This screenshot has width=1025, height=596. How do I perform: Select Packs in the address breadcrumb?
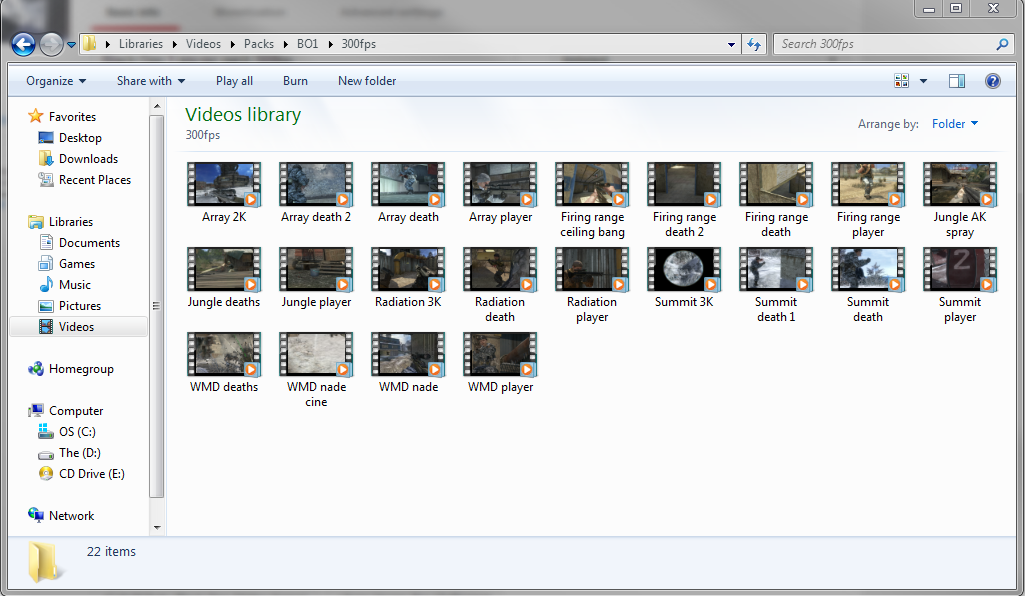[x=259, y=44]
